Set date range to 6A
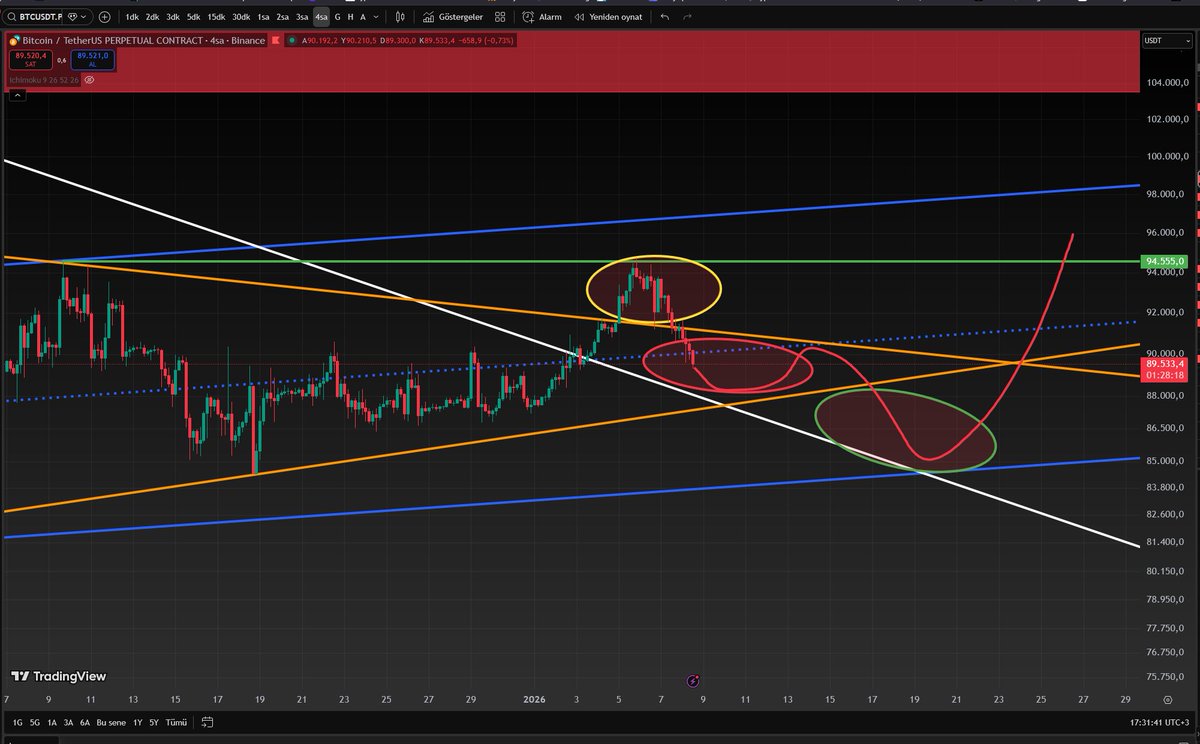This screenshot has width=1200, height=744. tap(85, 722)
